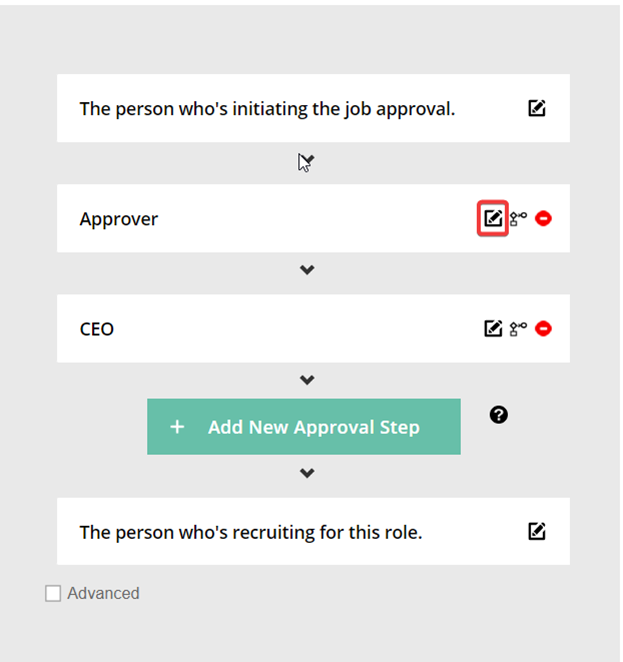Edit the Approver step
Image resolution: width=623 pixels, height=662 pixels.
click(493, 218)
